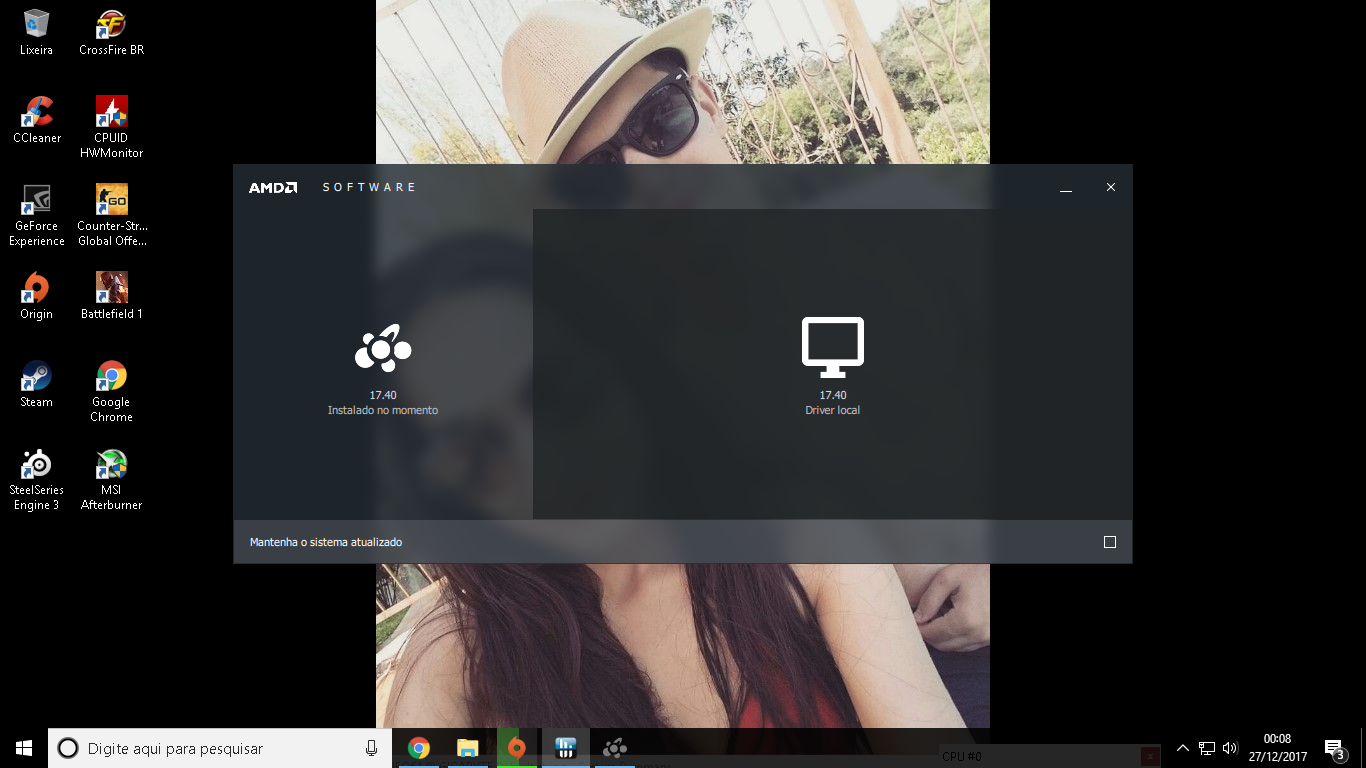Open File Explorer from the taskbar

coord(467,748)
